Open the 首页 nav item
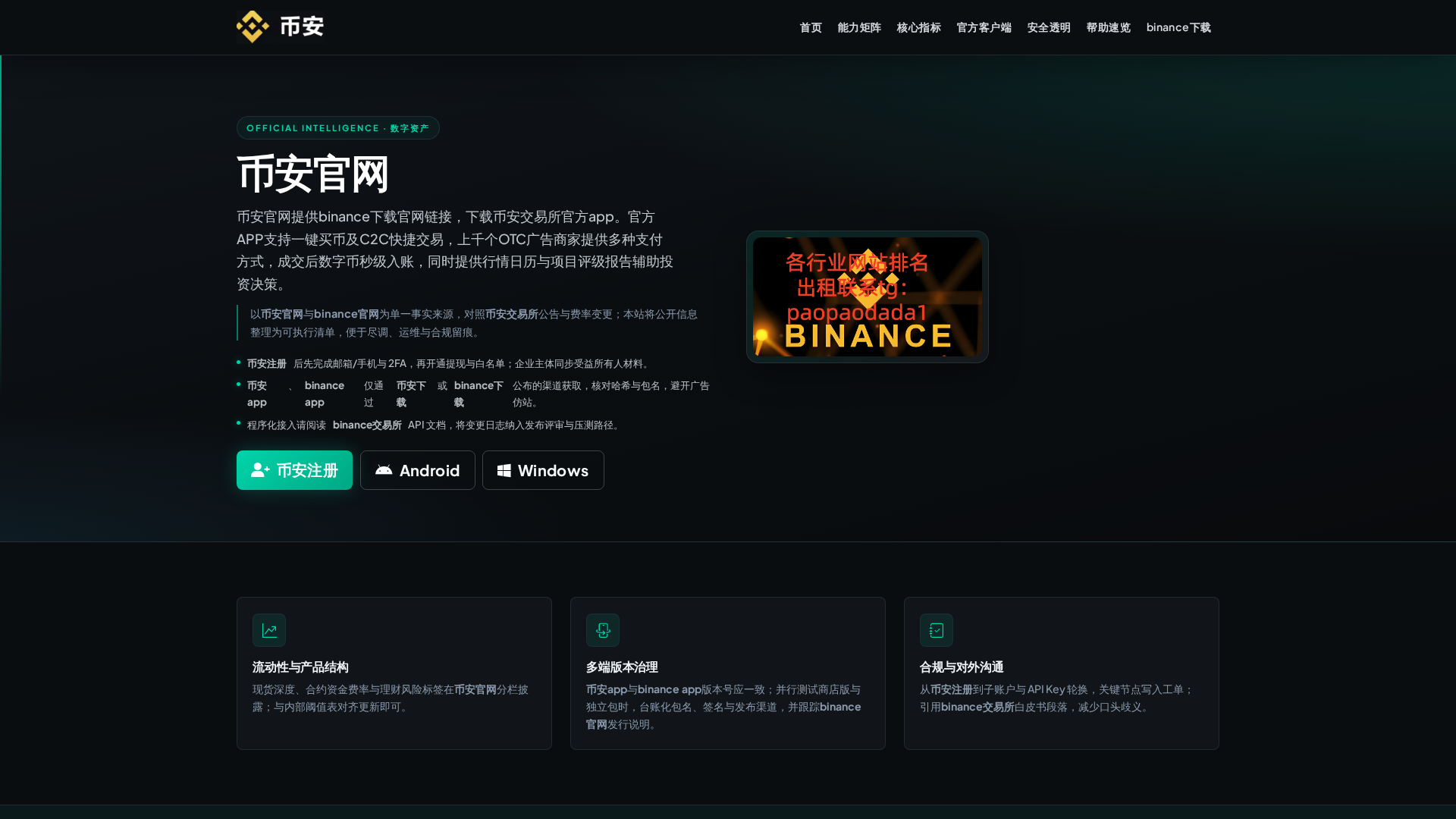 click(x=811, y=27)
